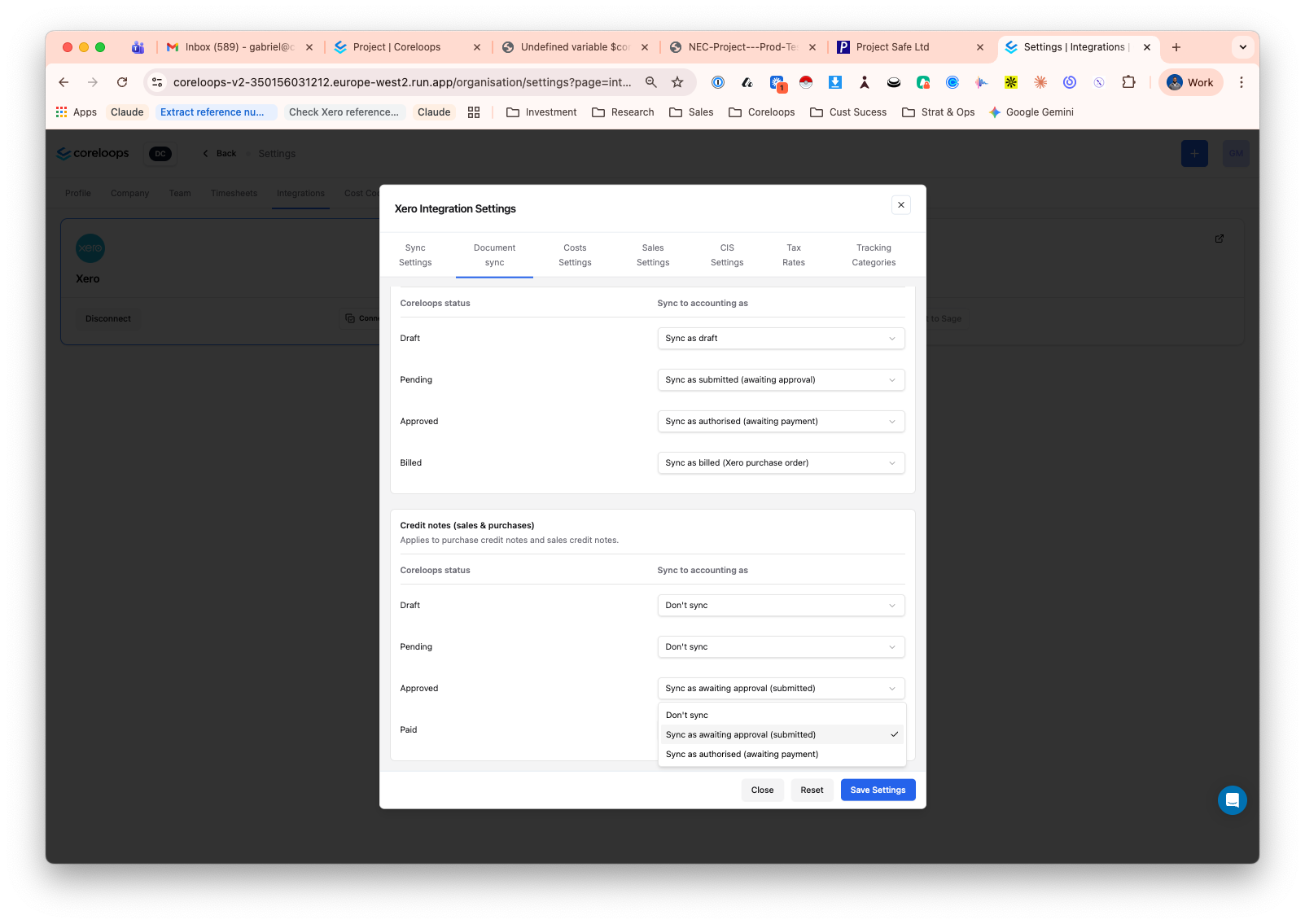Open the Approved dropdown above the Billed row

click(781, 422)
